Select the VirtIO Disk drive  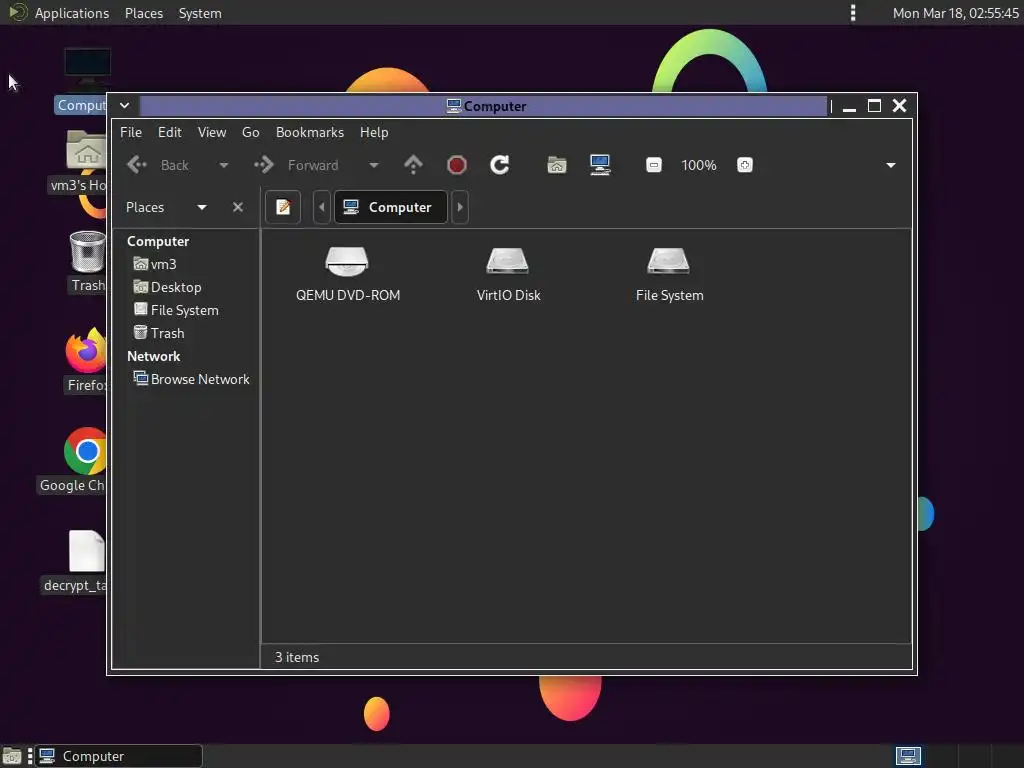tap(508, 274)
